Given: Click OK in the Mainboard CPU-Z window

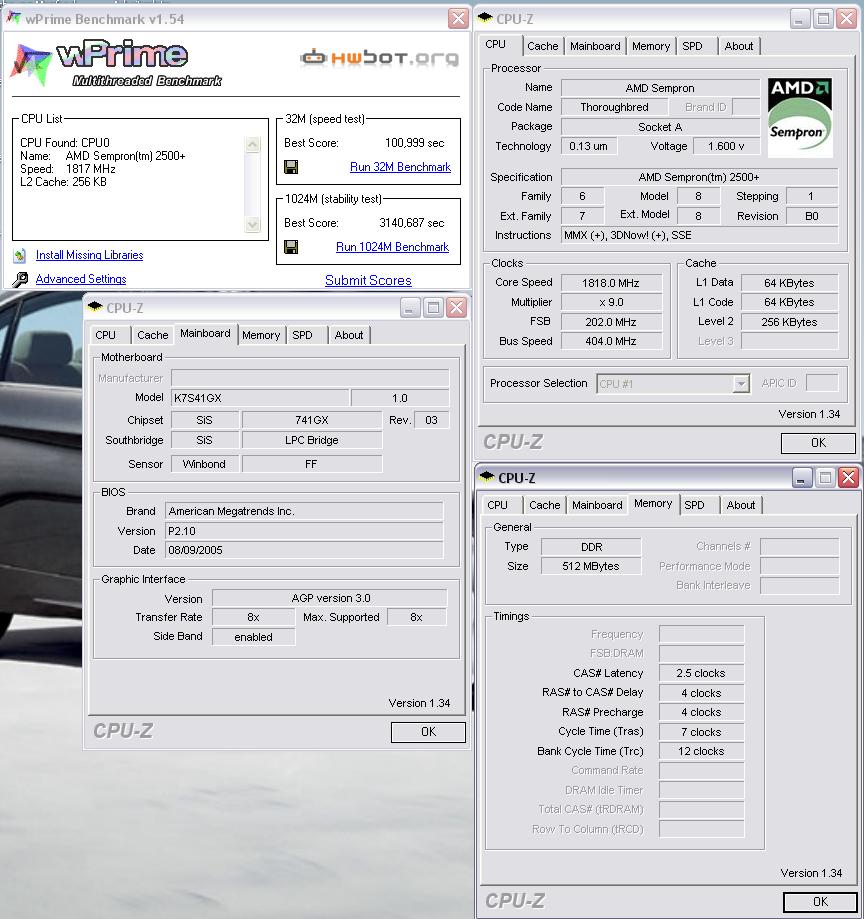Looking at the screenshot, I should pos(428,731).
